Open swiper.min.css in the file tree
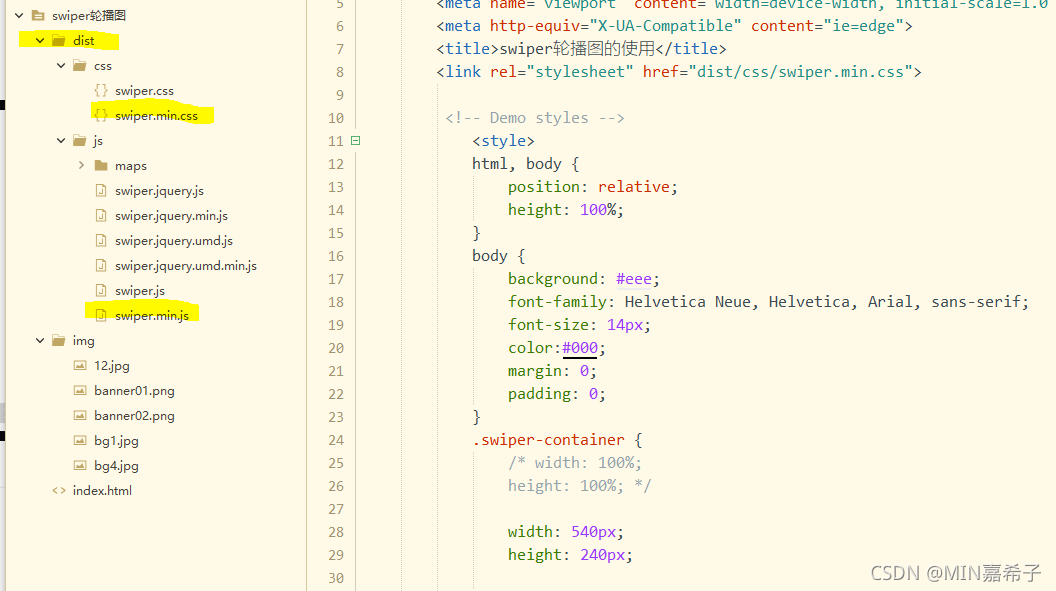Viewport: 1056px width, 591px height. pos(156,115)
